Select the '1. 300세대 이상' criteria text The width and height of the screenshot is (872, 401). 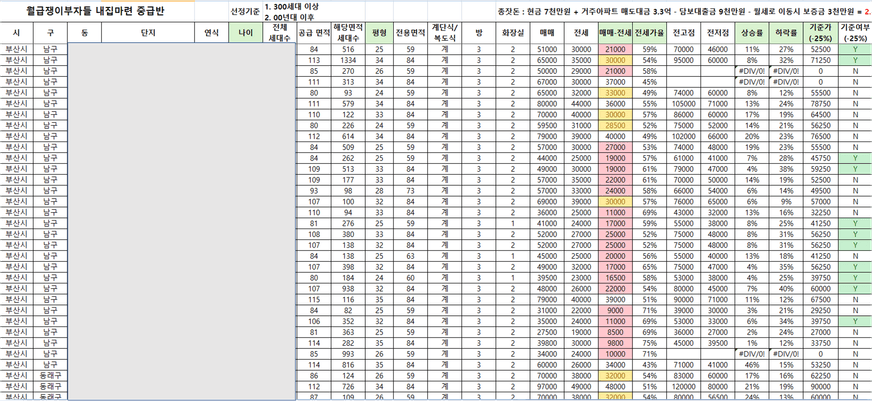click(291, 7)
